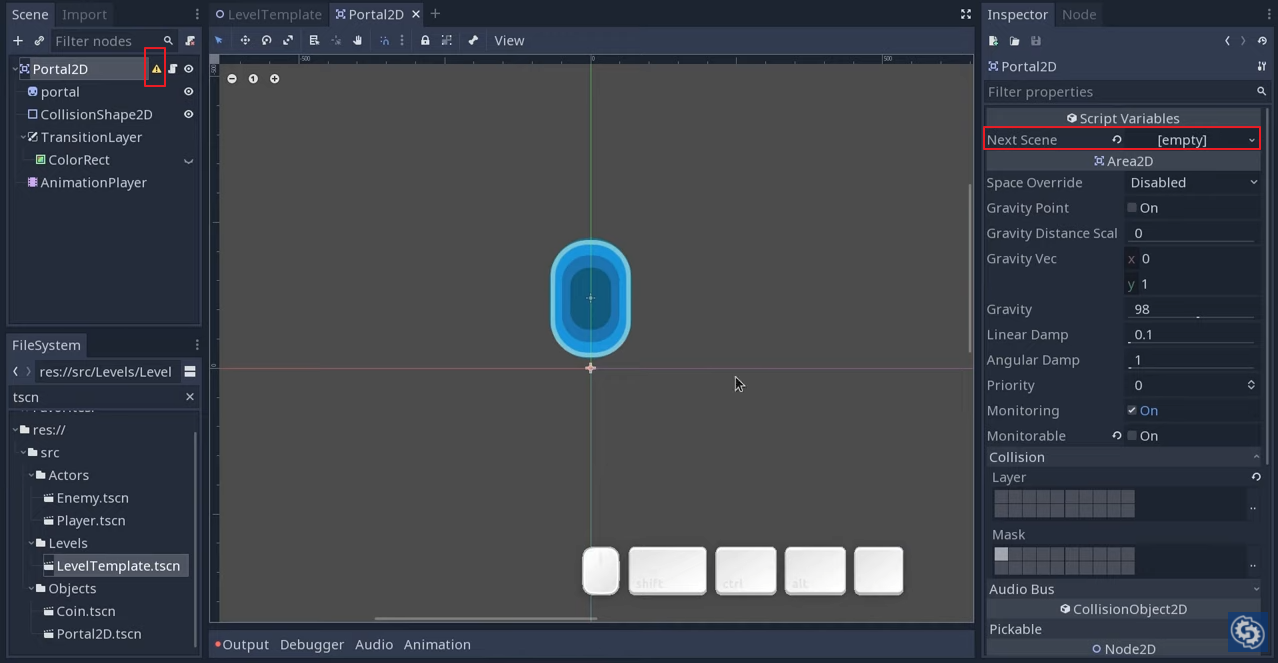The image size is (1278, 663).
Task: Open the Portal2D node warning icon
Action: tap(156, 69)
